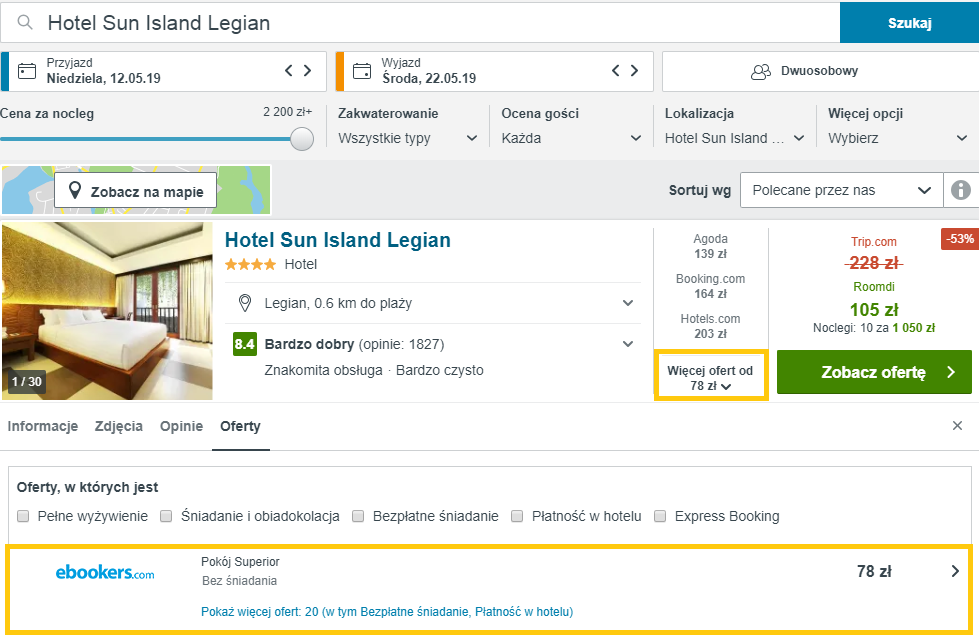This screenshot has height=635, width=979.
Task: Switch to the Zdjęcia tab
Action: tap(119, 426)
